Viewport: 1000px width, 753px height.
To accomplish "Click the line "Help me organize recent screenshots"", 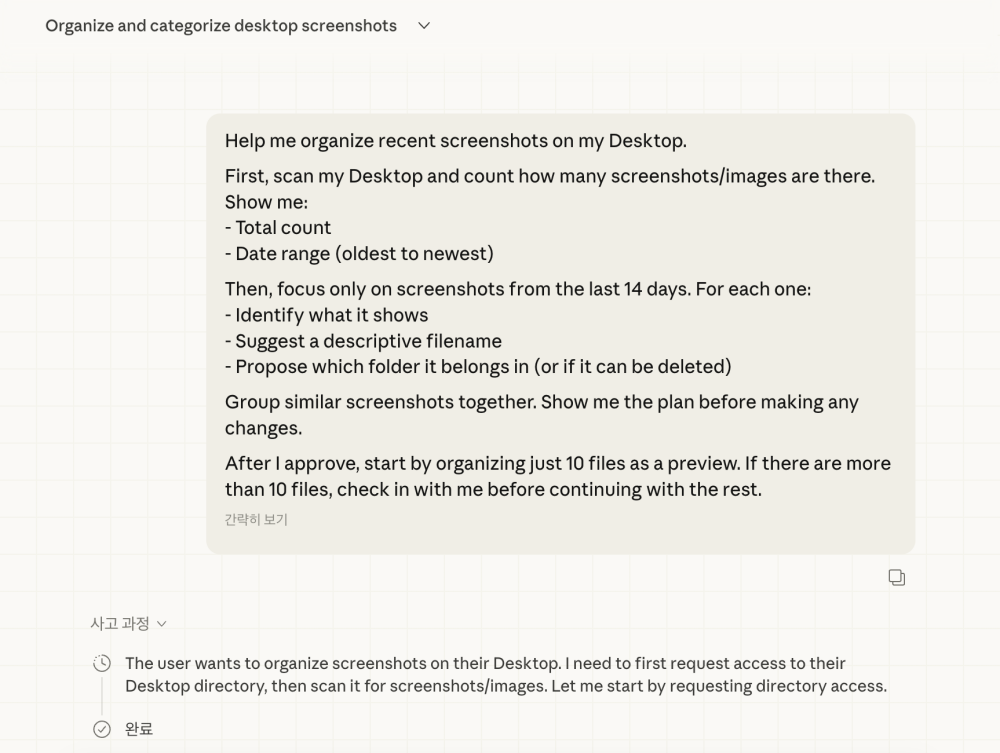I will (x=455, y=141).
